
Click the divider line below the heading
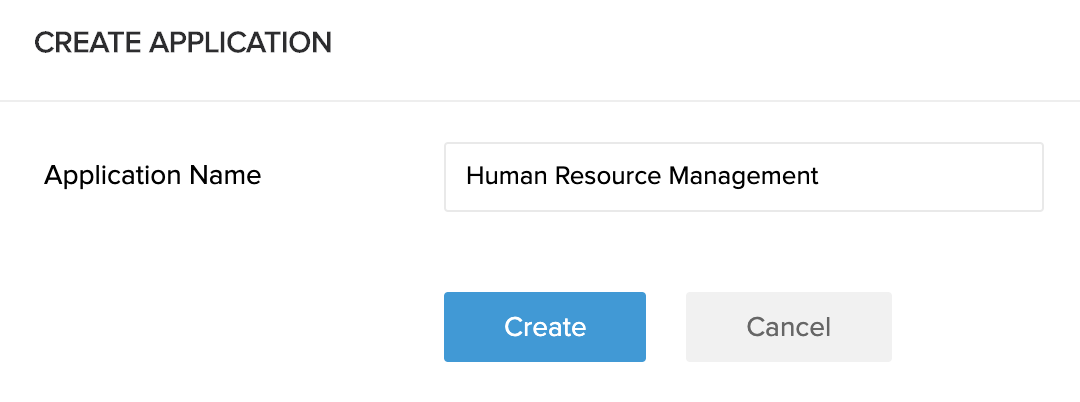click(540, 101)
